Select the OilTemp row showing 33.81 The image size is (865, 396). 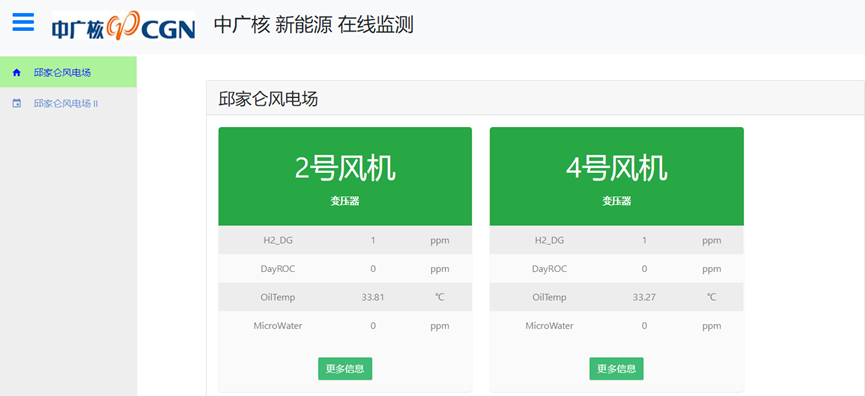[345, 297]
